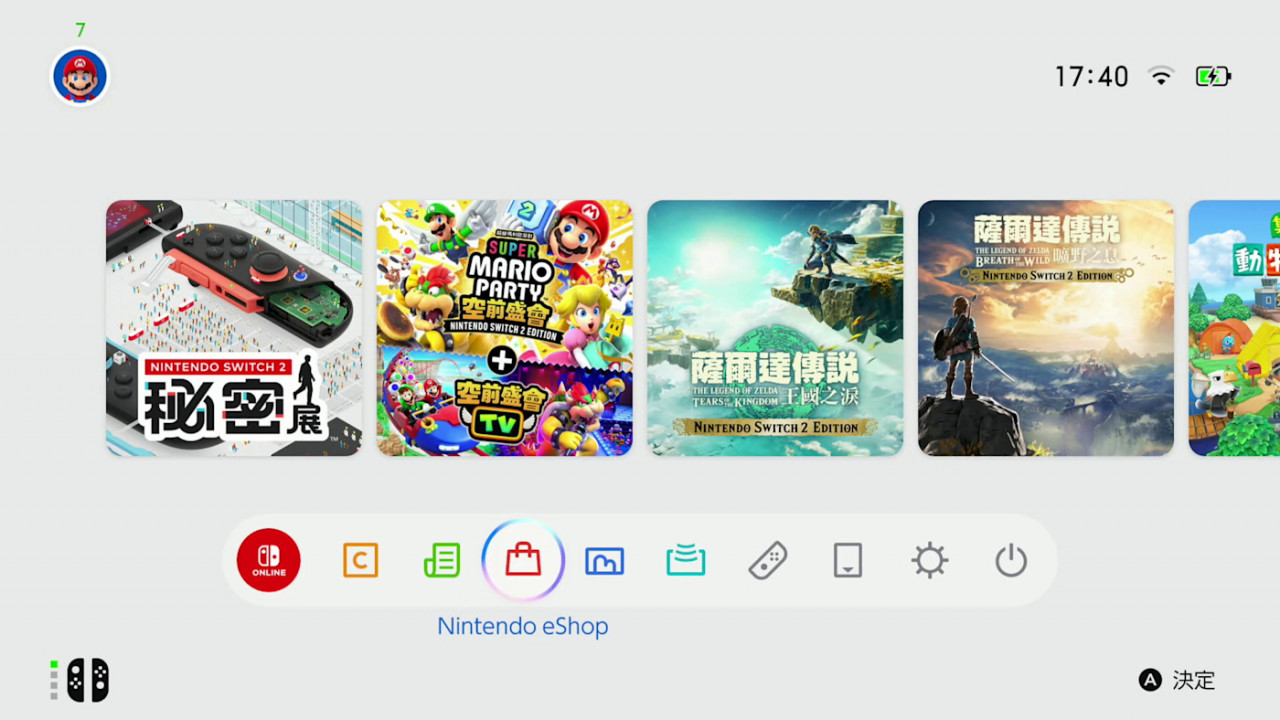Open Nintendo Switch Online icon
Image resolution: width=1280 pixels, height=720 pixels.
click(x=269, y=560)
